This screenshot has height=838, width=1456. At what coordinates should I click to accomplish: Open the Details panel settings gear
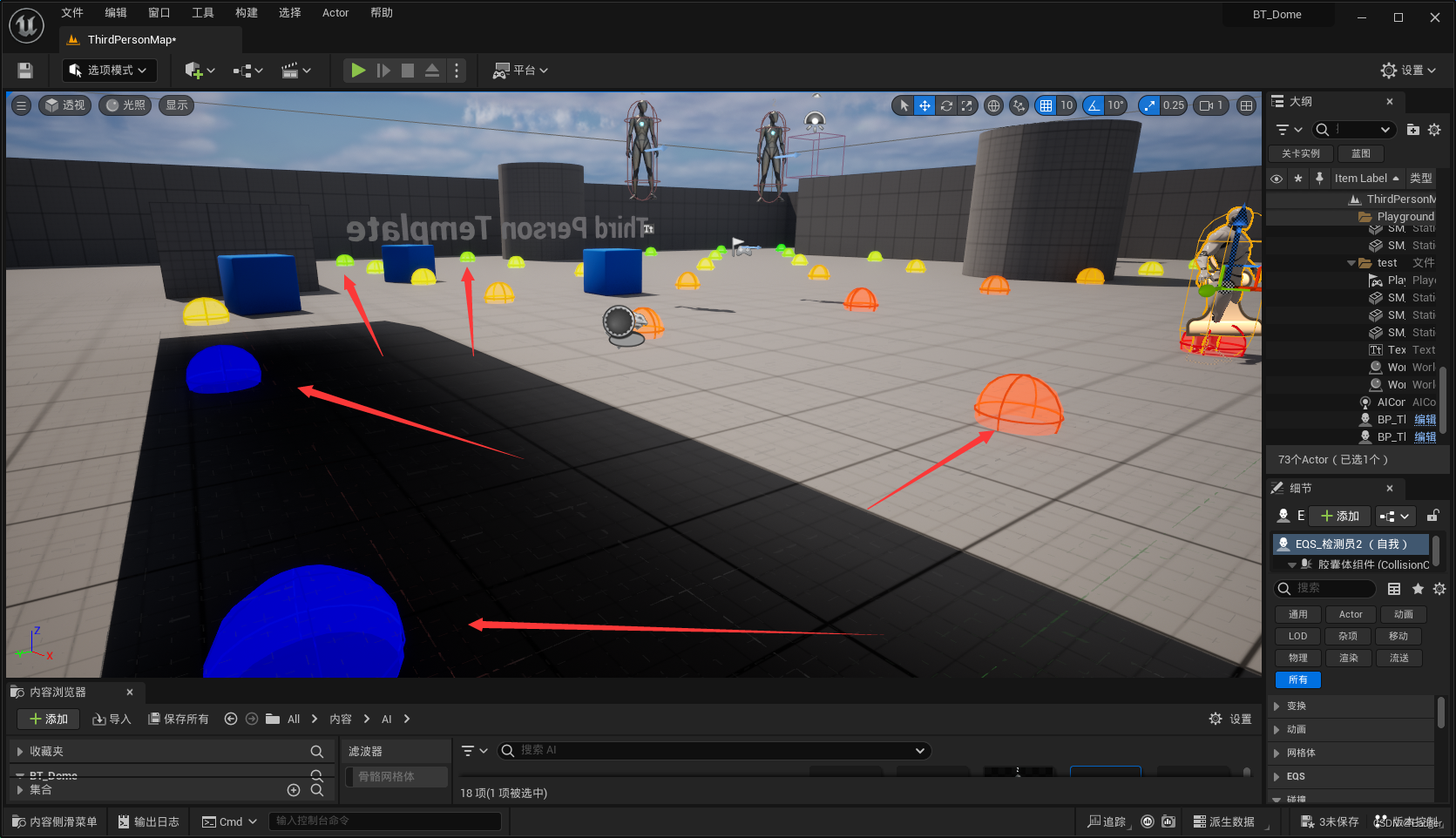click(x=1439, y=589)
